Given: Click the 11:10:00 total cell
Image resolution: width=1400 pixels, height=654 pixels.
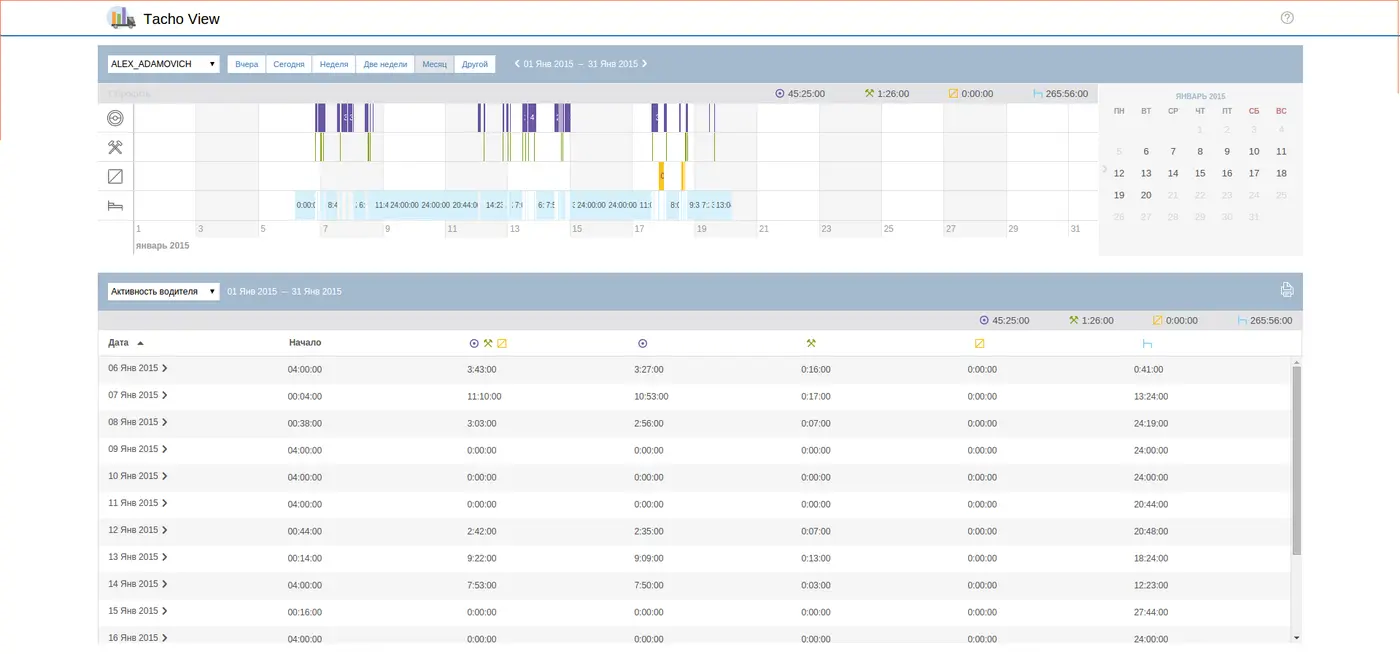Looking at the screenshot, I should click(x=484, y=396).
